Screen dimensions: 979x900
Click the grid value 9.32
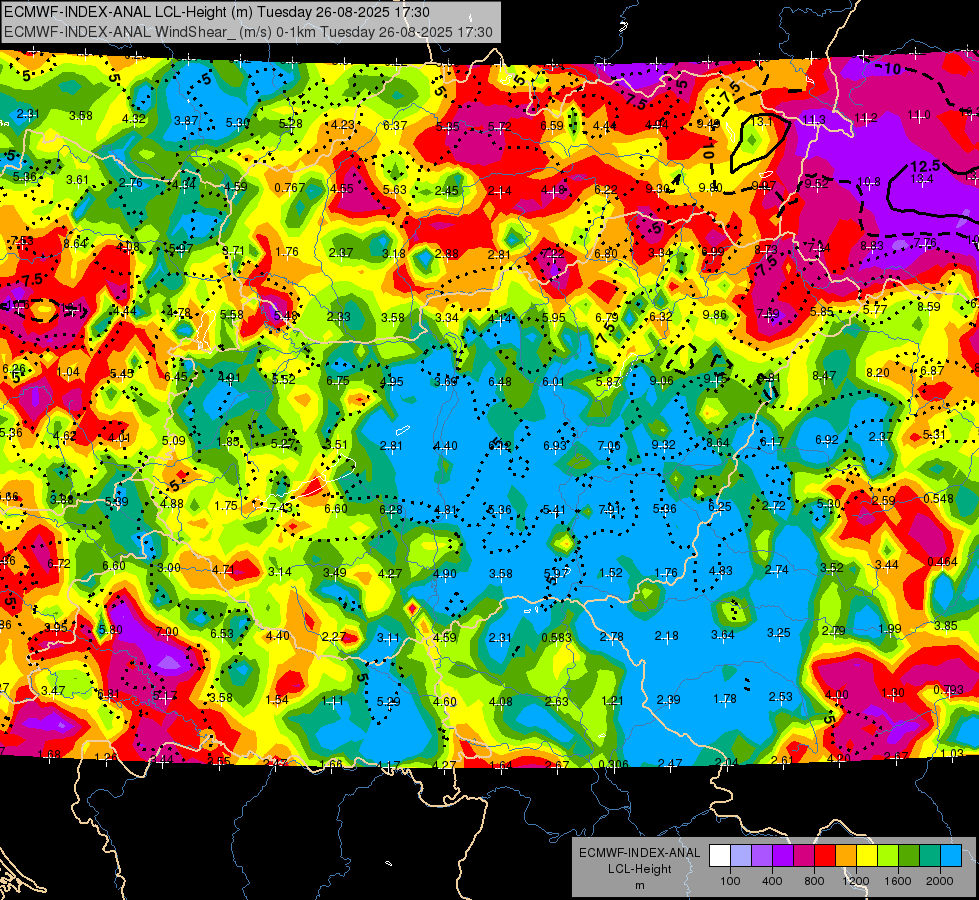(x=663, y=445)
